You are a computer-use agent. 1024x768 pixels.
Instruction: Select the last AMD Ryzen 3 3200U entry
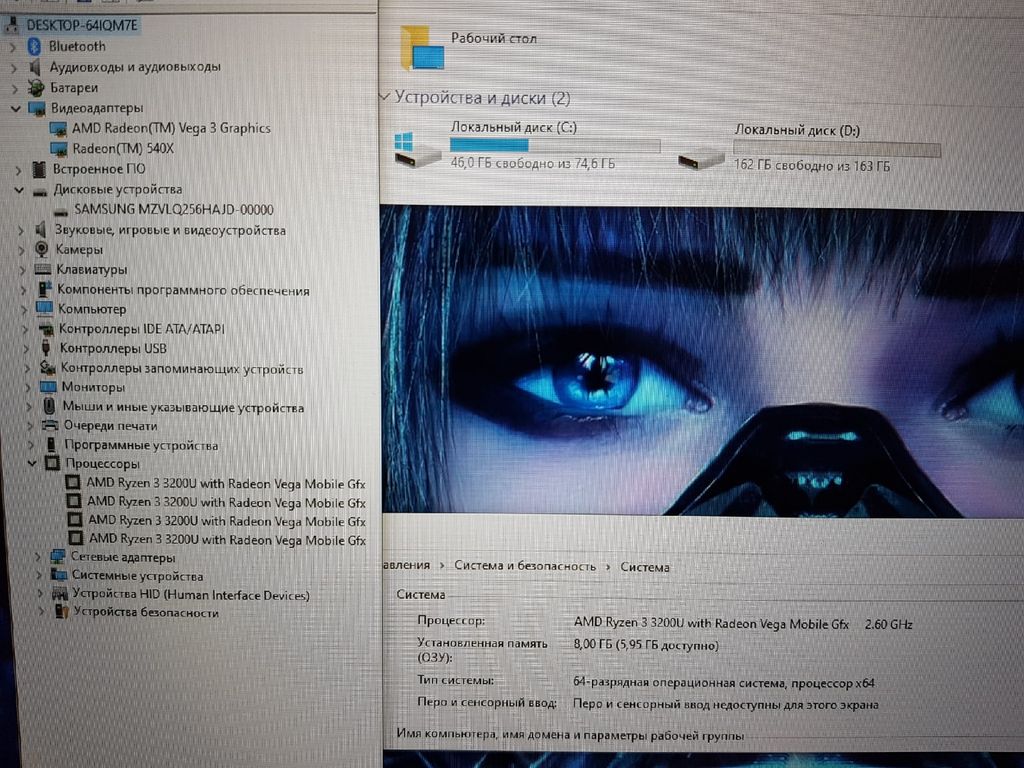pos(227,539)
